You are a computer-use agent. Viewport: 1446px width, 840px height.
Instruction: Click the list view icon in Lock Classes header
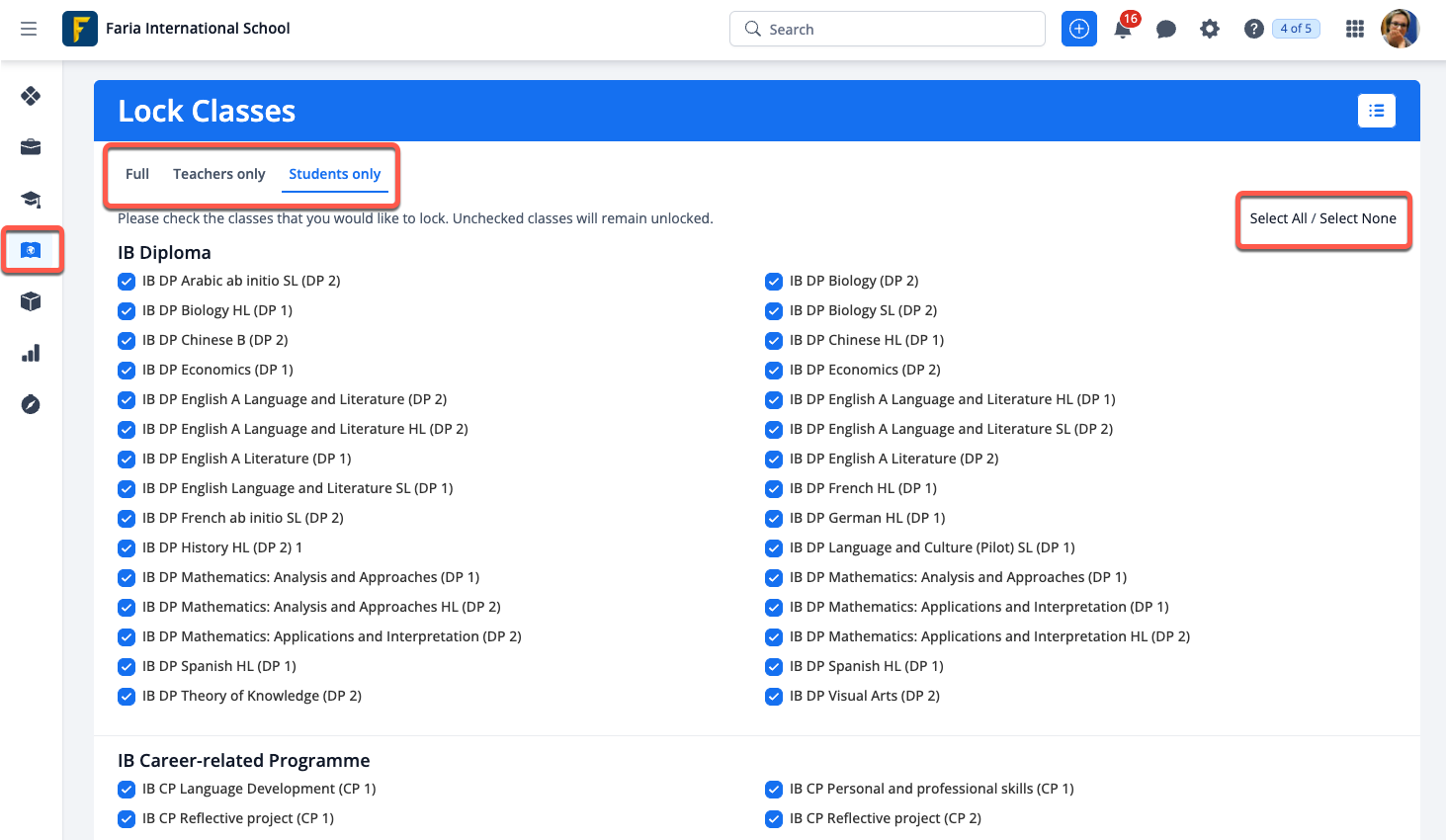(x=1376, y=111)
